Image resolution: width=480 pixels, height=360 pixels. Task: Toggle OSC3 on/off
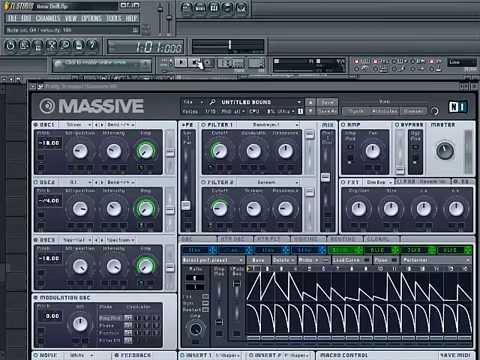[x=36, y=240]
